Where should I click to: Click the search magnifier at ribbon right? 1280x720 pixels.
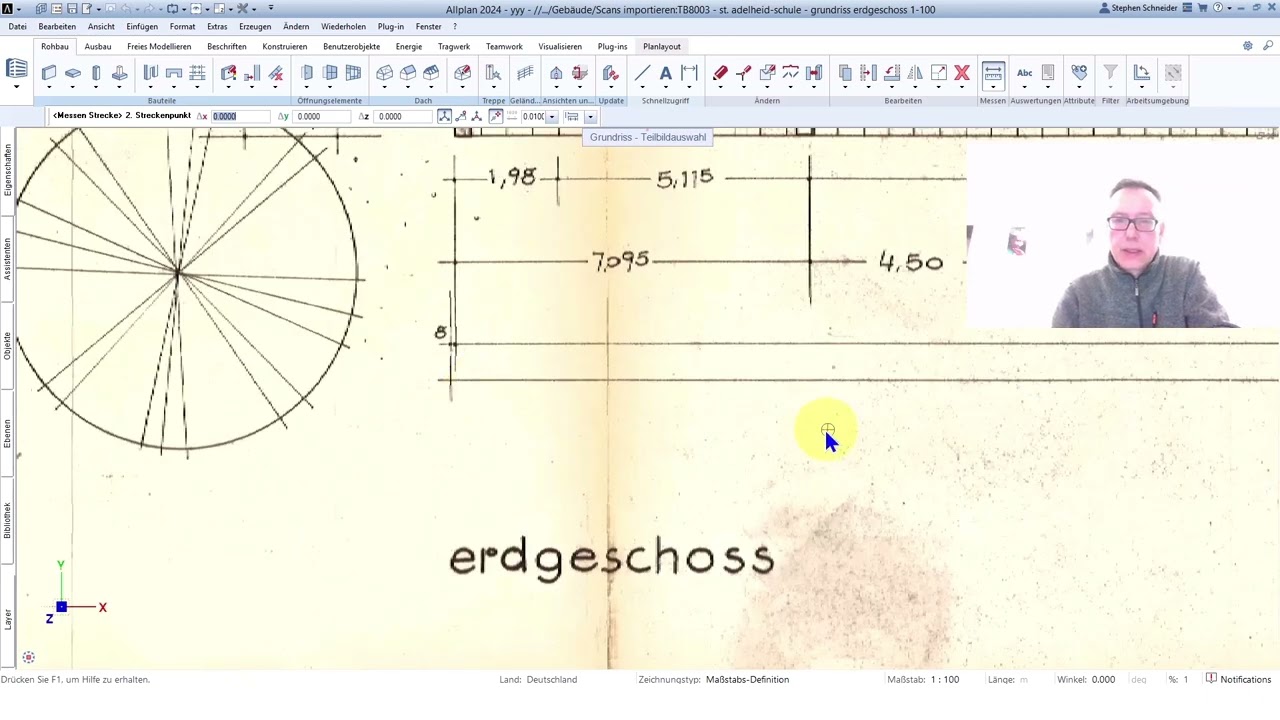pyautogui.click(x=1269, y=46)
